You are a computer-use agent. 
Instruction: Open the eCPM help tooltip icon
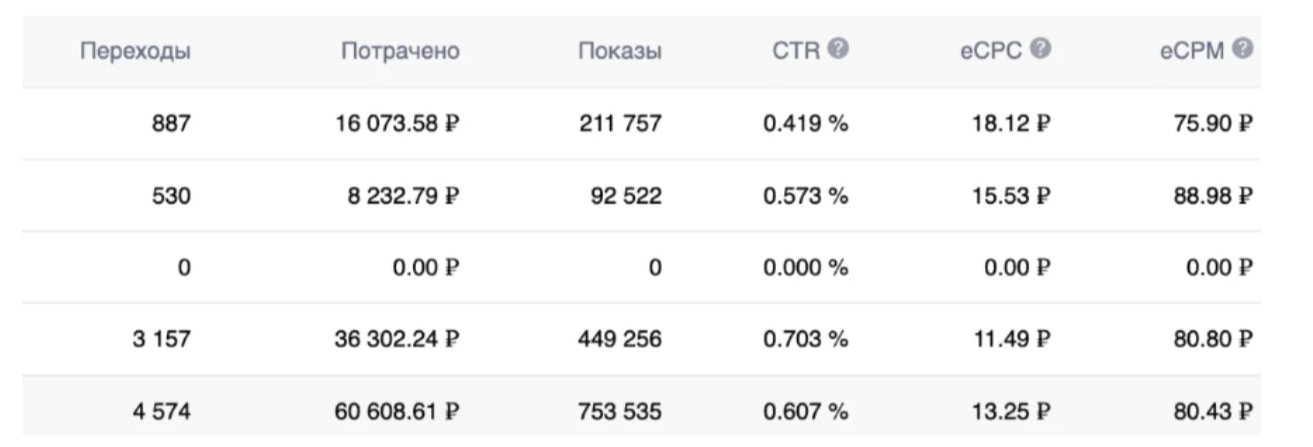1243,48
